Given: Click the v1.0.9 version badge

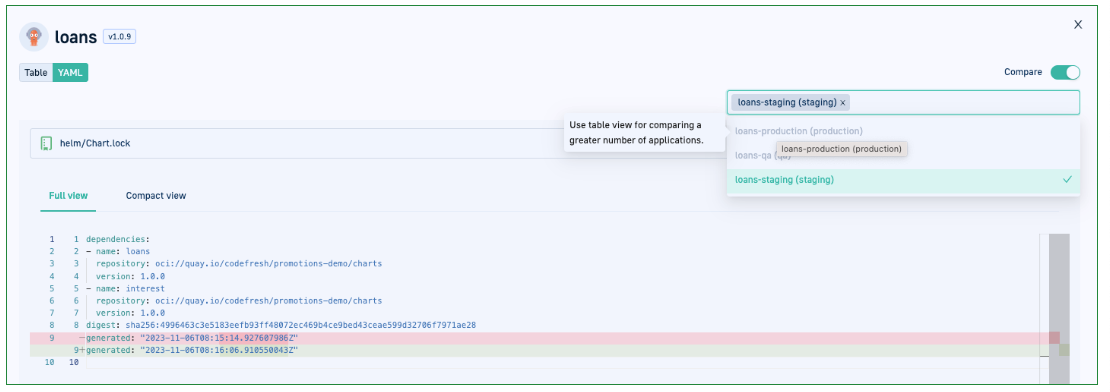Looking at the screenshot, I should pos(119,36).
